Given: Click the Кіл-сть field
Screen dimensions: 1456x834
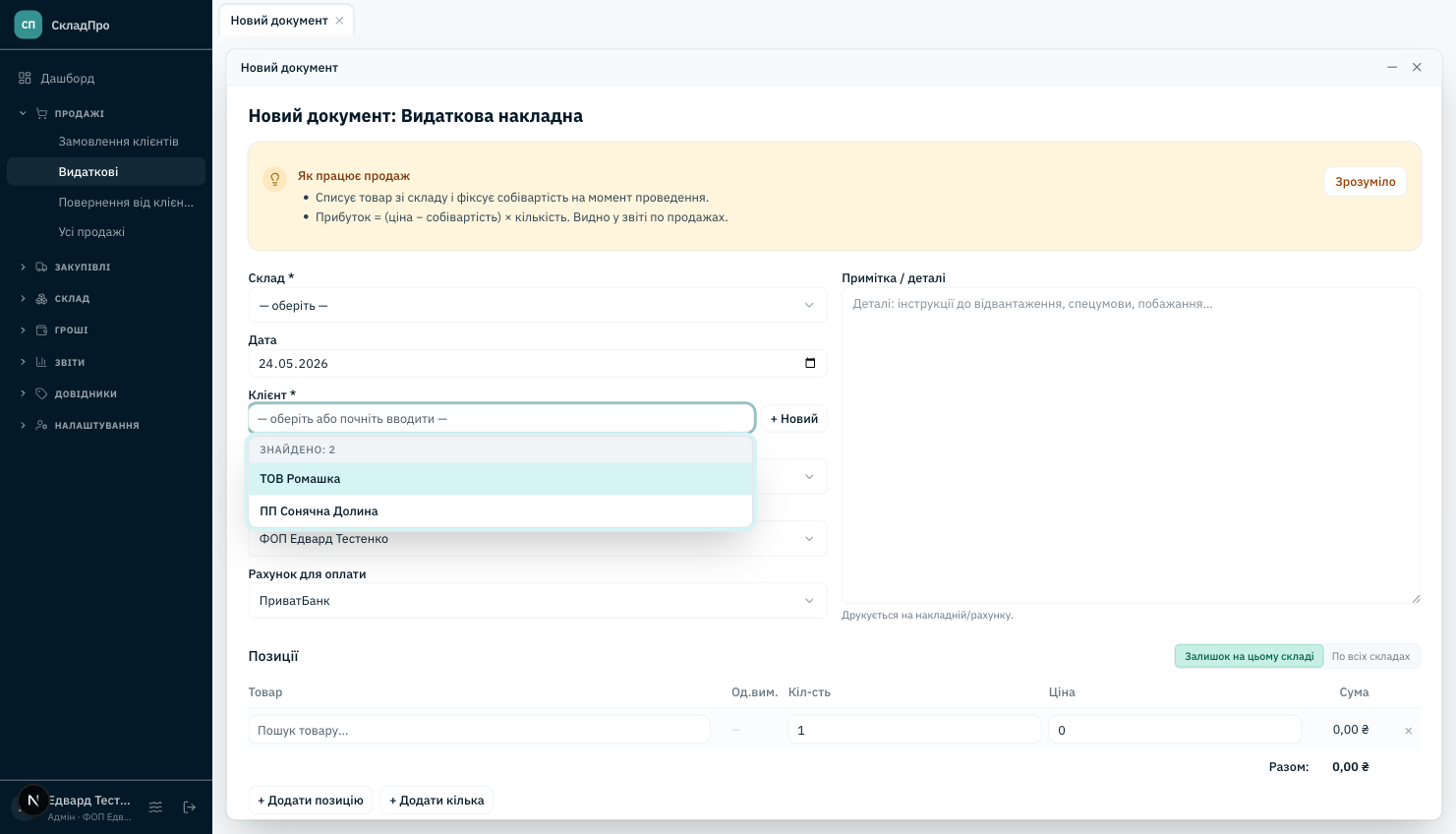Looking at the screenshot, I should 914,730.
